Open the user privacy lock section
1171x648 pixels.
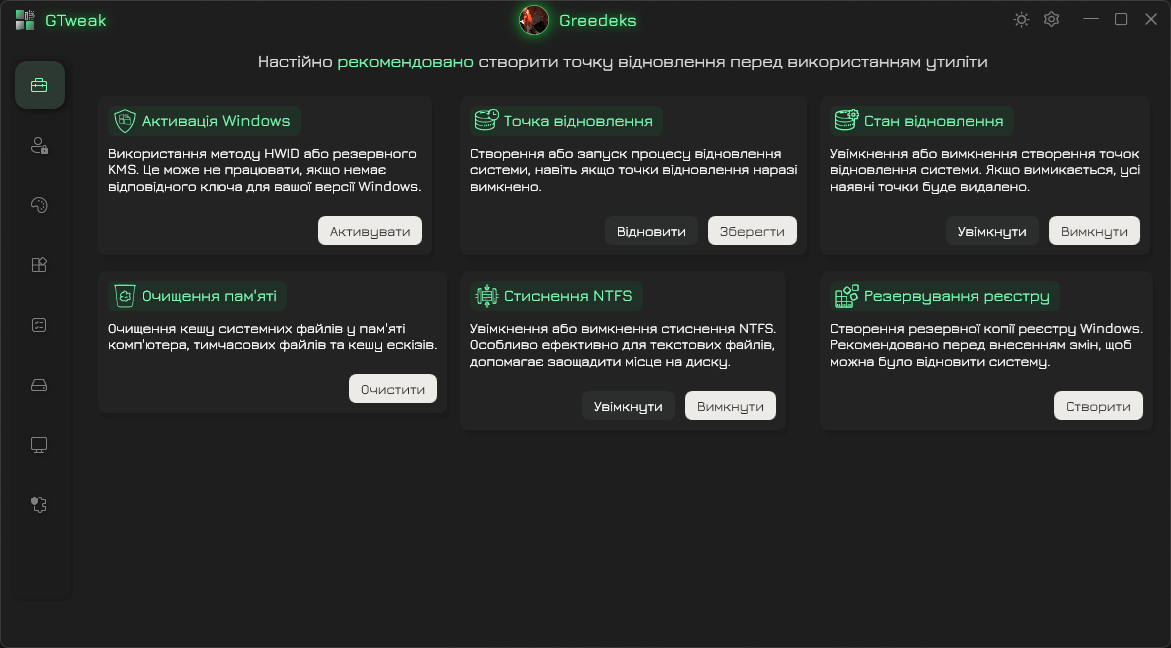click(40, 146)
